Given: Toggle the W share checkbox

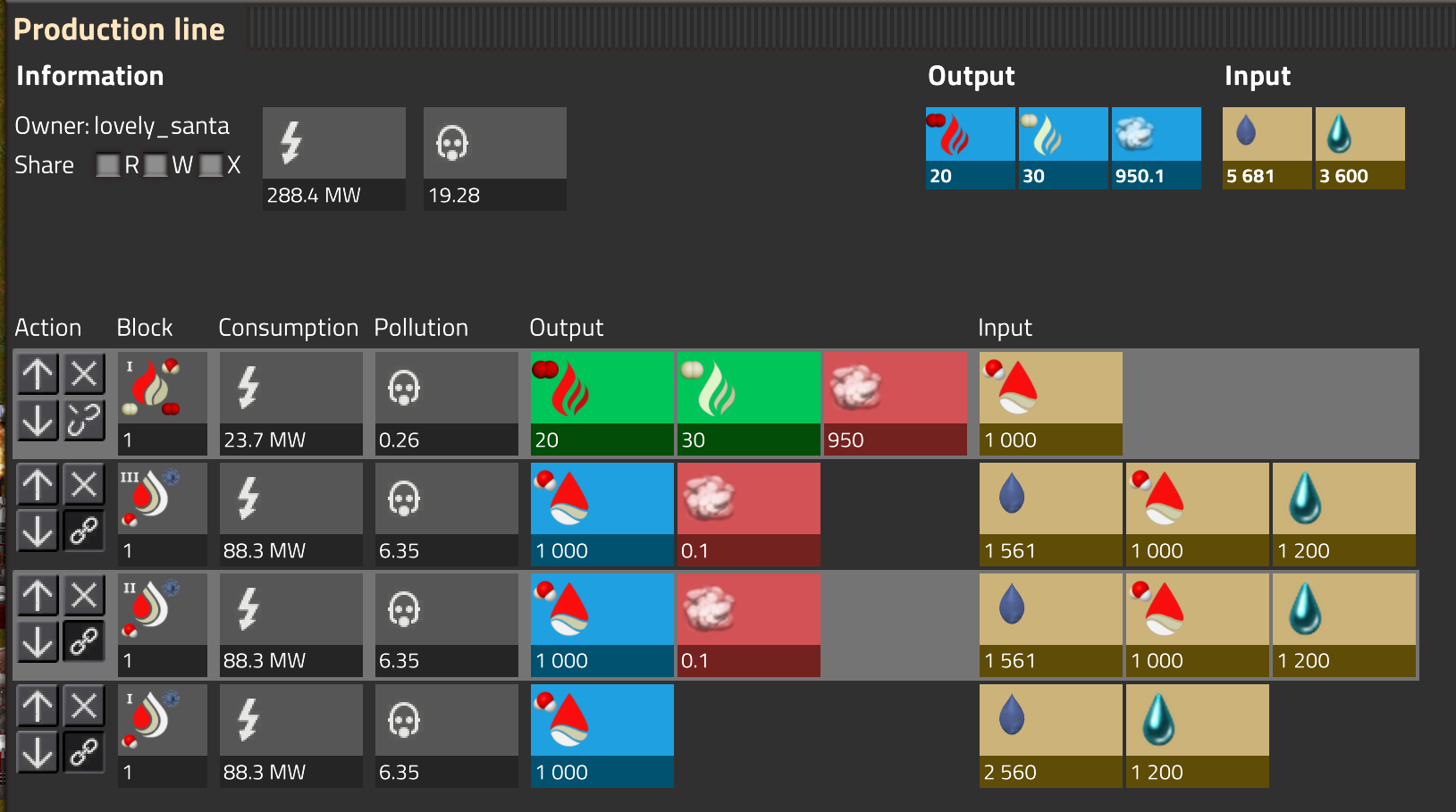Looking at the screenshot, I should 156,165.
